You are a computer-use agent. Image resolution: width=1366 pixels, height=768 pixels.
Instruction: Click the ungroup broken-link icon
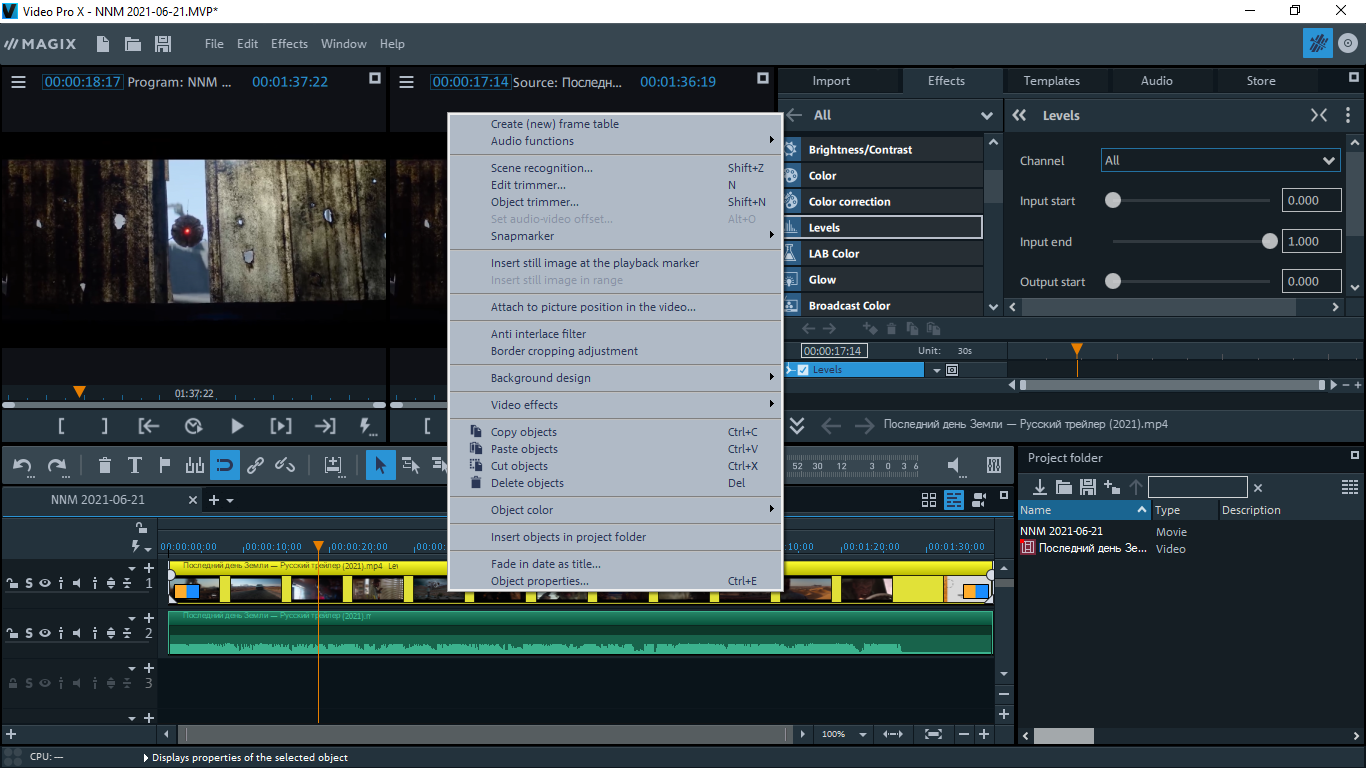[285, 465]
